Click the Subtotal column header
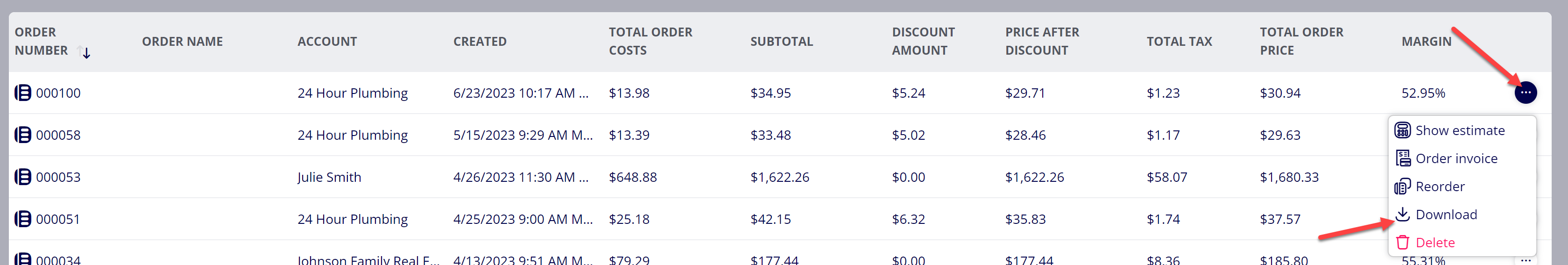 (782, 42)
